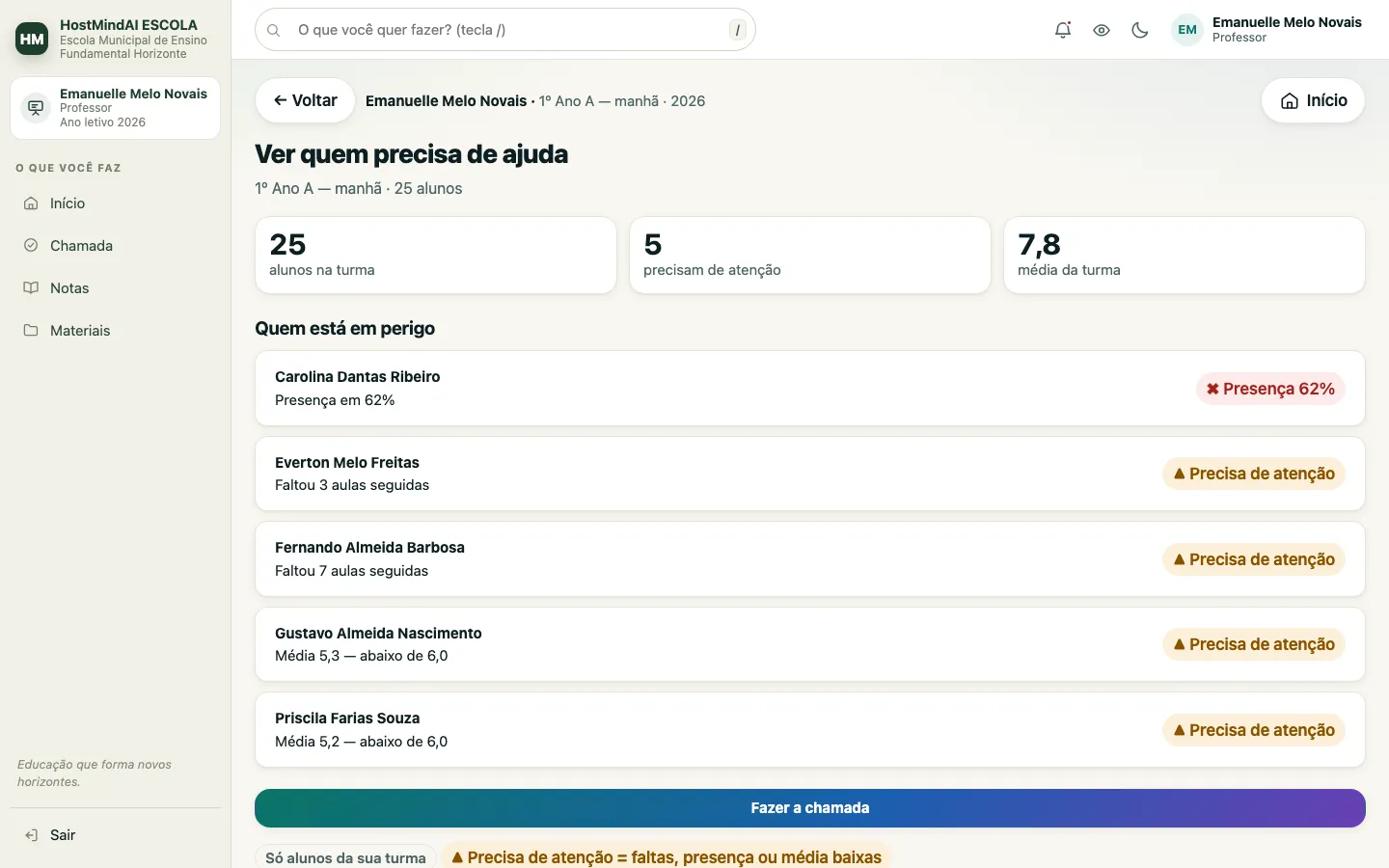Click 'Média 5,3 — abaixo de 6,0' text
This screenshot has height=868, width=1389.
(362, 656)
